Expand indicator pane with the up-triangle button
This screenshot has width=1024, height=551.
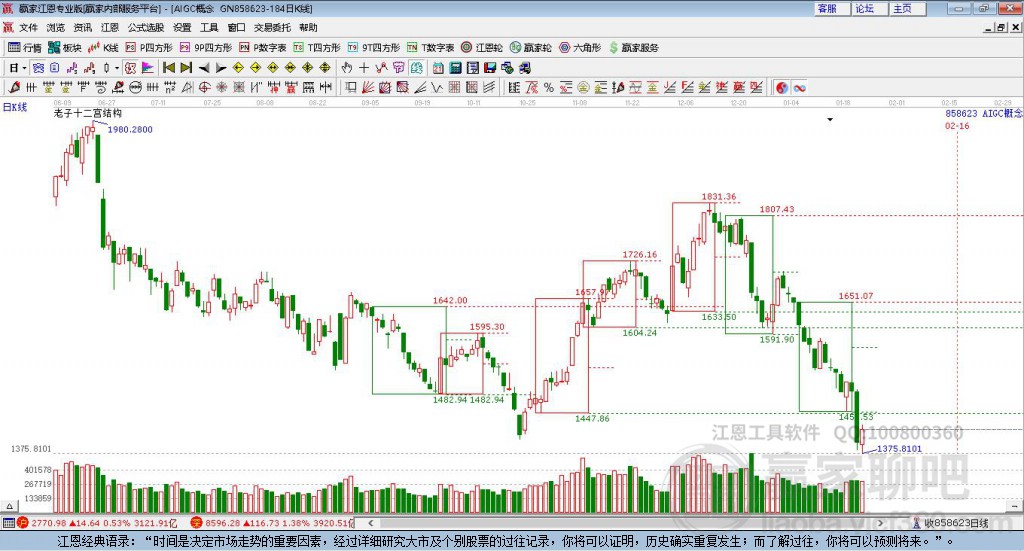point(9,506)
